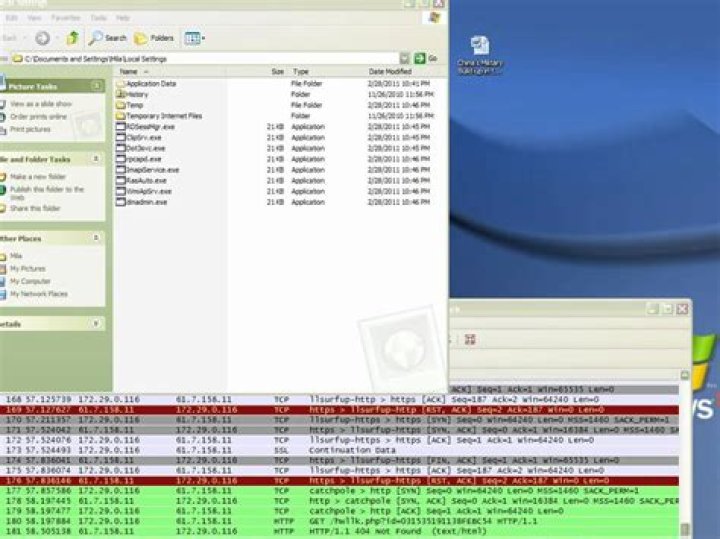Select the RDSessMgr.exe file icon
This screenshot has width=720, height=539.
coord(121,127)
